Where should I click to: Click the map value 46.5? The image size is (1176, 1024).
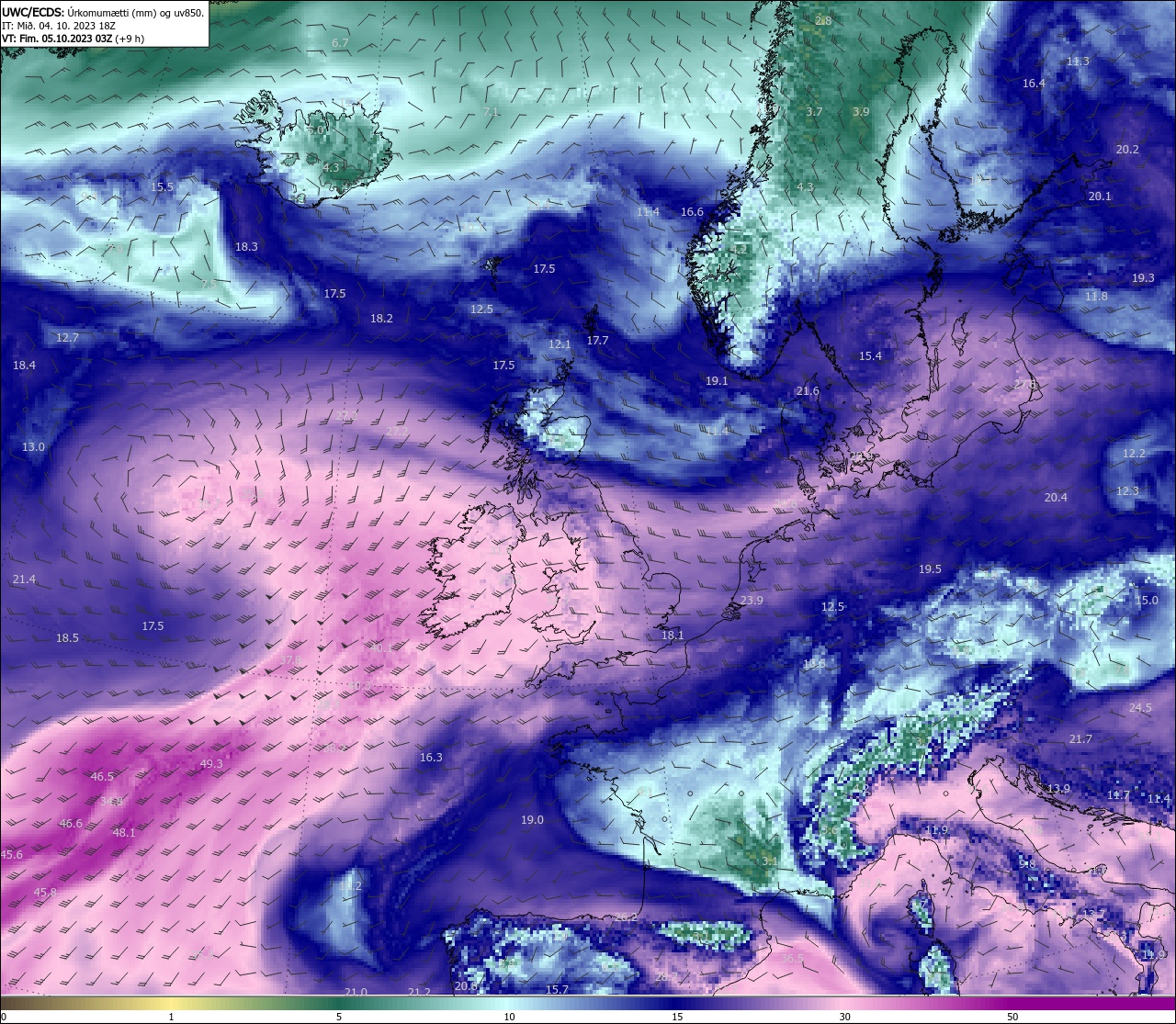pyautogui.click(x=102, y=777)
